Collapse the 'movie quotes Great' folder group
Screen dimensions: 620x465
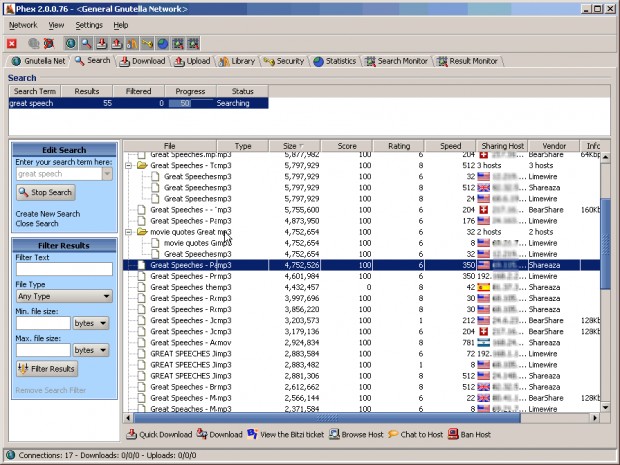130,232
